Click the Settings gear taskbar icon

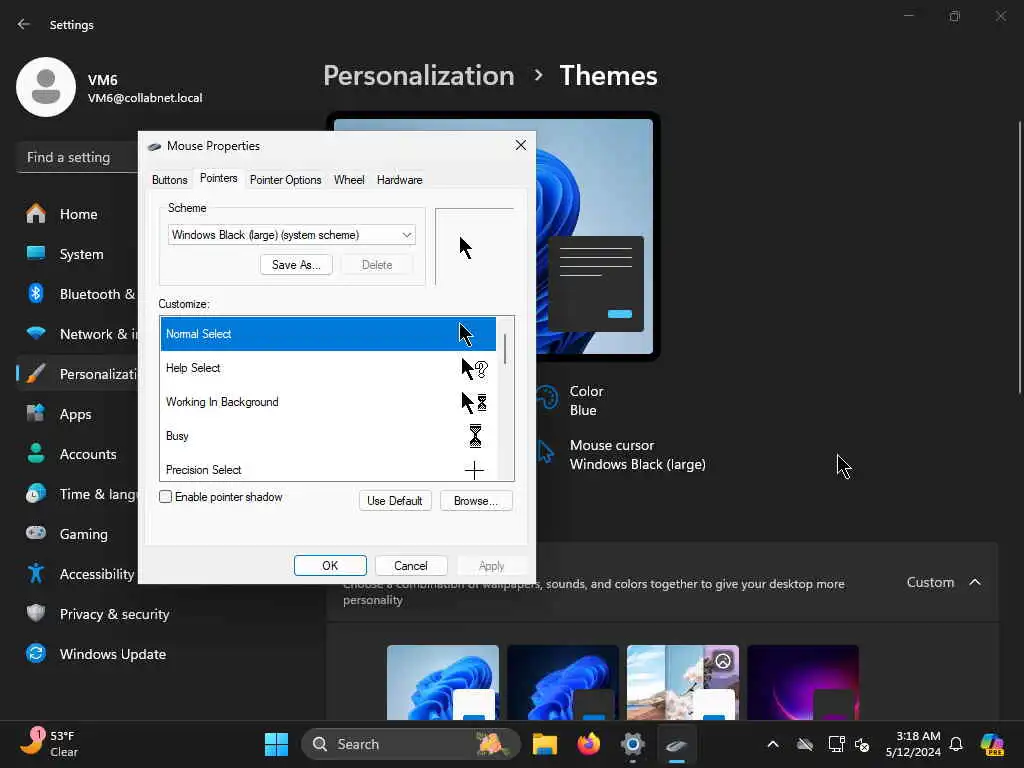coord(632,744)
